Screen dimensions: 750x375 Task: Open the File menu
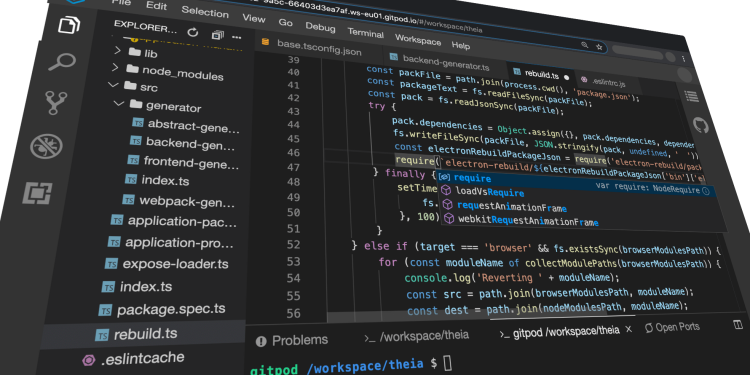[121, 2]
